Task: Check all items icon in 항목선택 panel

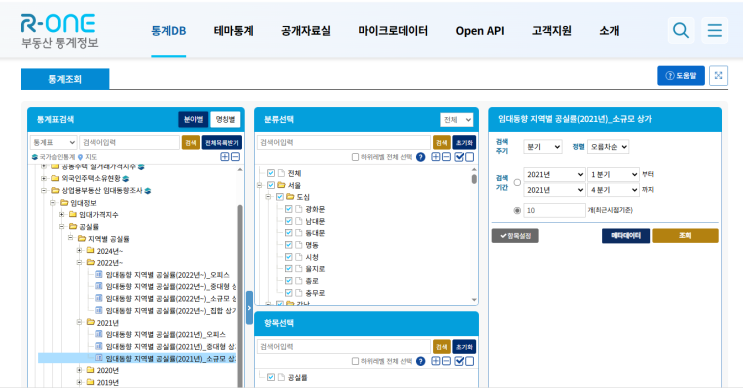Action: pos(459,361)
